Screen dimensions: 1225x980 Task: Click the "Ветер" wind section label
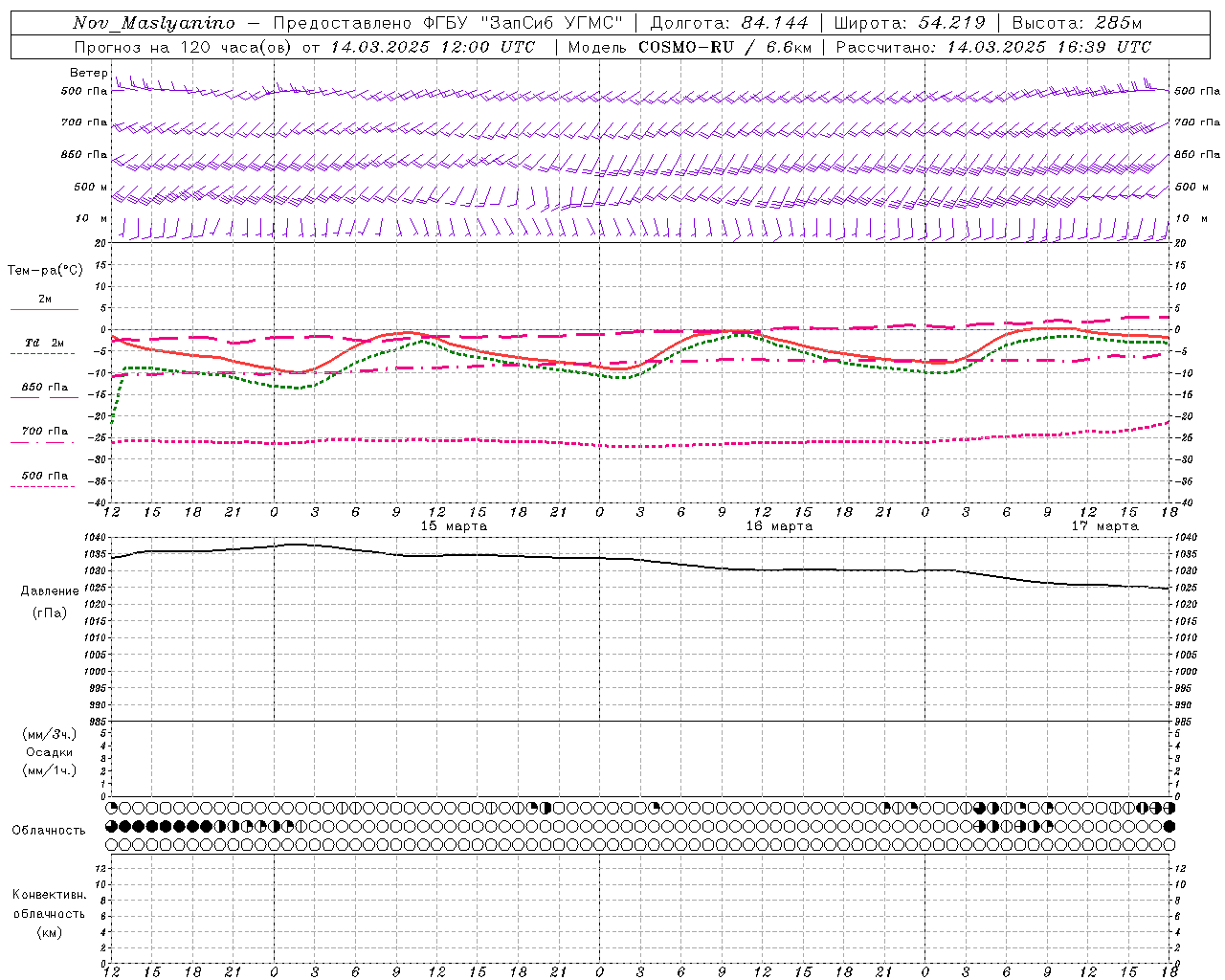coord(88,73)
